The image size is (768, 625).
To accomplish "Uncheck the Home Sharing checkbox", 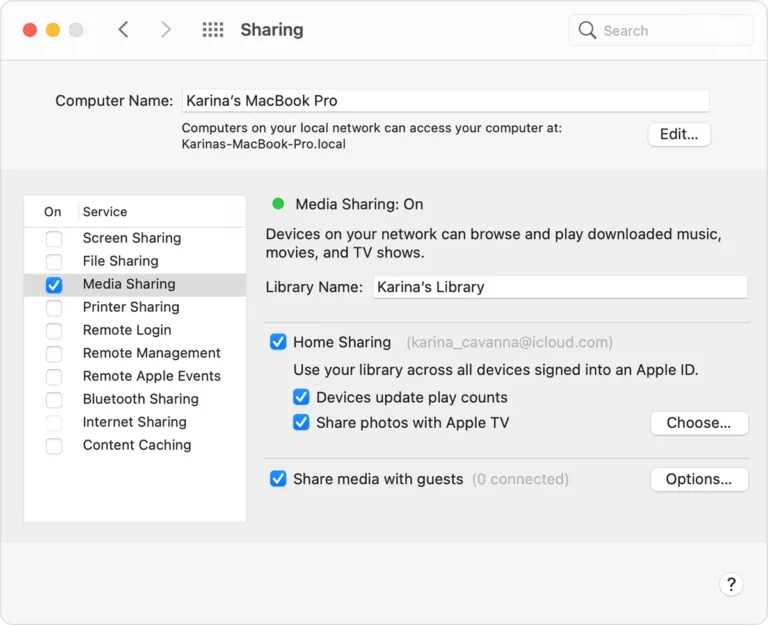I will click(278, 342).
